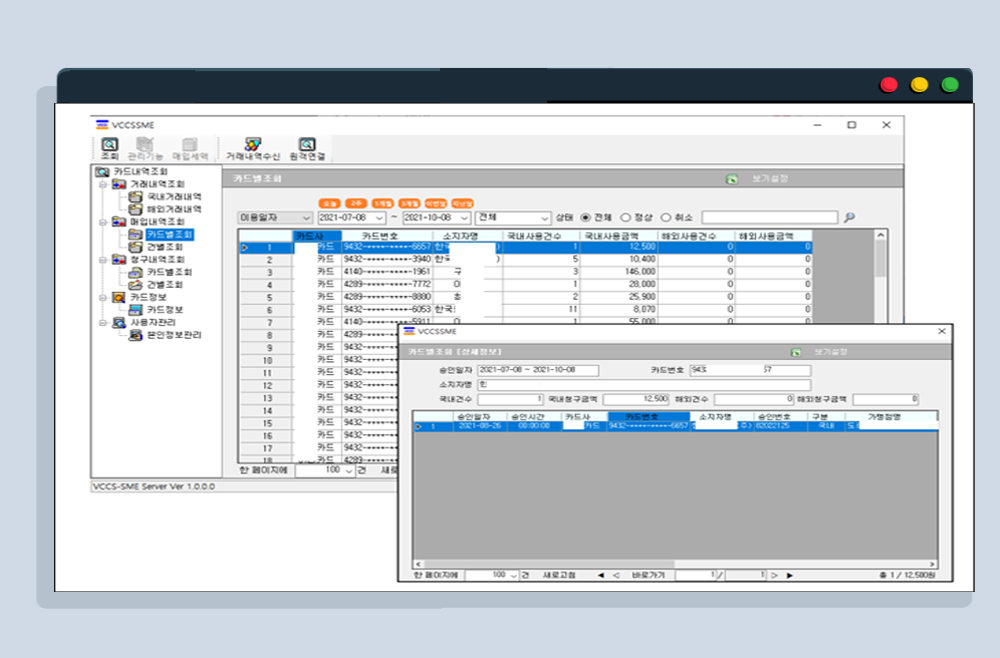Click 바로가기 in detail popup footer
Image resolution: width=1000 pixels, height=658 pixels.
point(648,575)
